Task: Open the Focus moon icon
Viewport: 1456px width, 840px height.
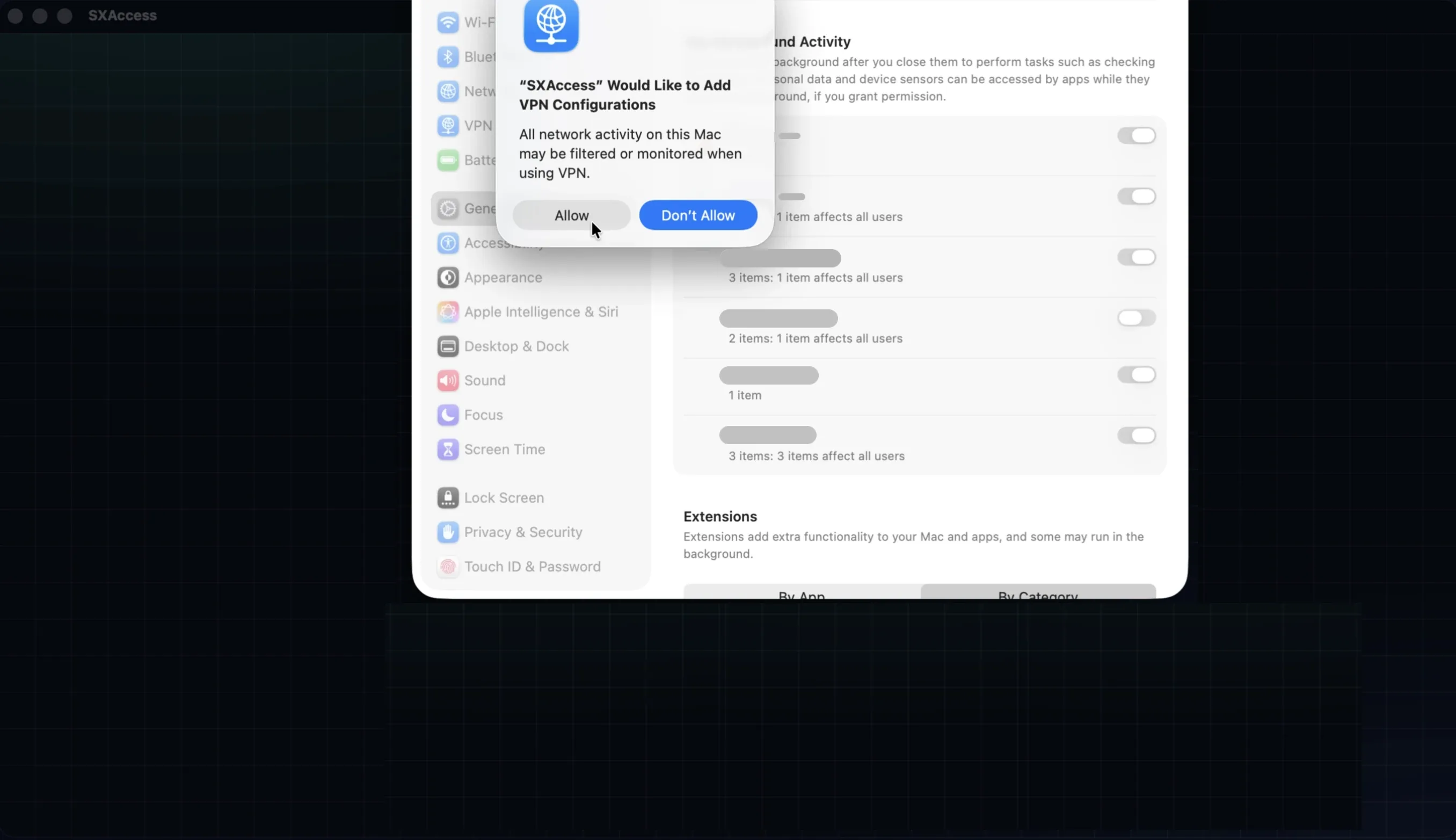Action: 448,415
